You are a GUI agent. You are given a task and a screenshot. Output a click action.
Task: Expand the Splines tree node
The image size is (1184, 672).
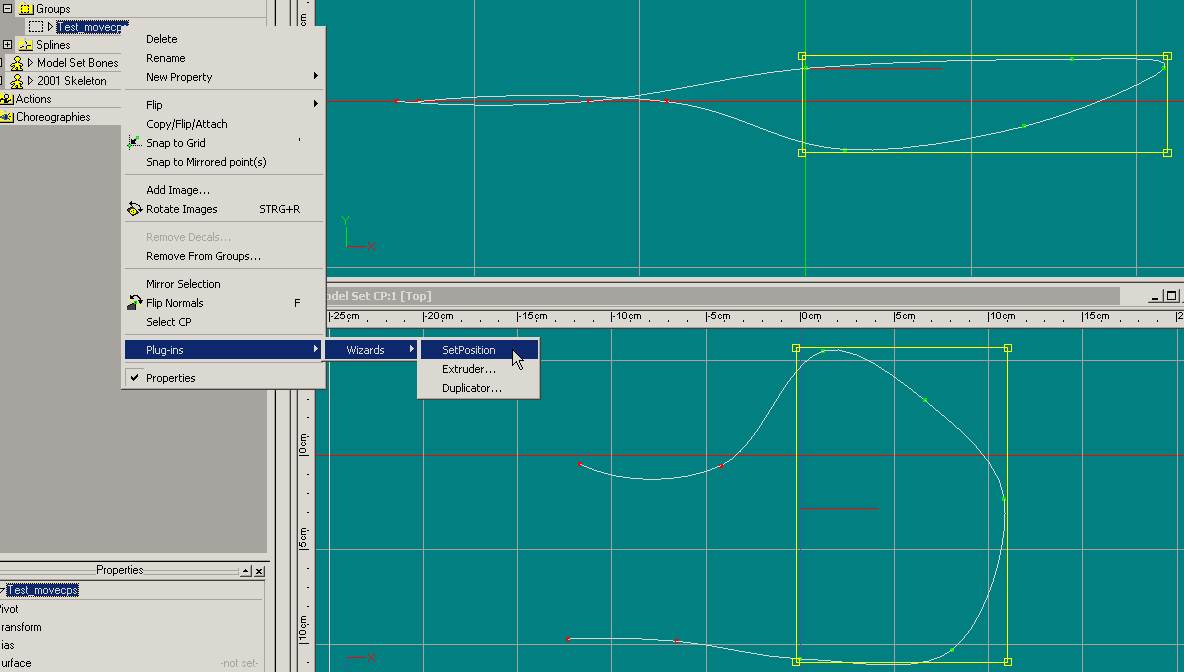tap(8, 45)
